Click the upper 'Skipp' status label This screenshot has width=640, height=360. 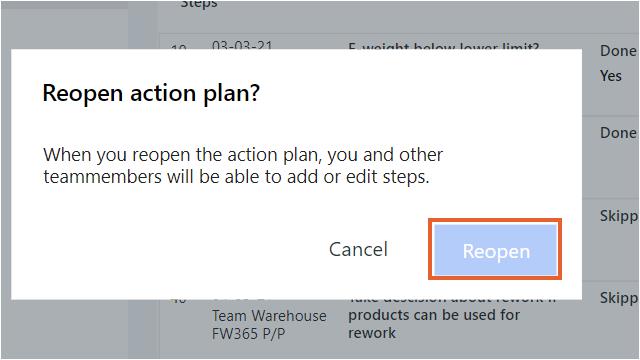click(x=618, y=216)
